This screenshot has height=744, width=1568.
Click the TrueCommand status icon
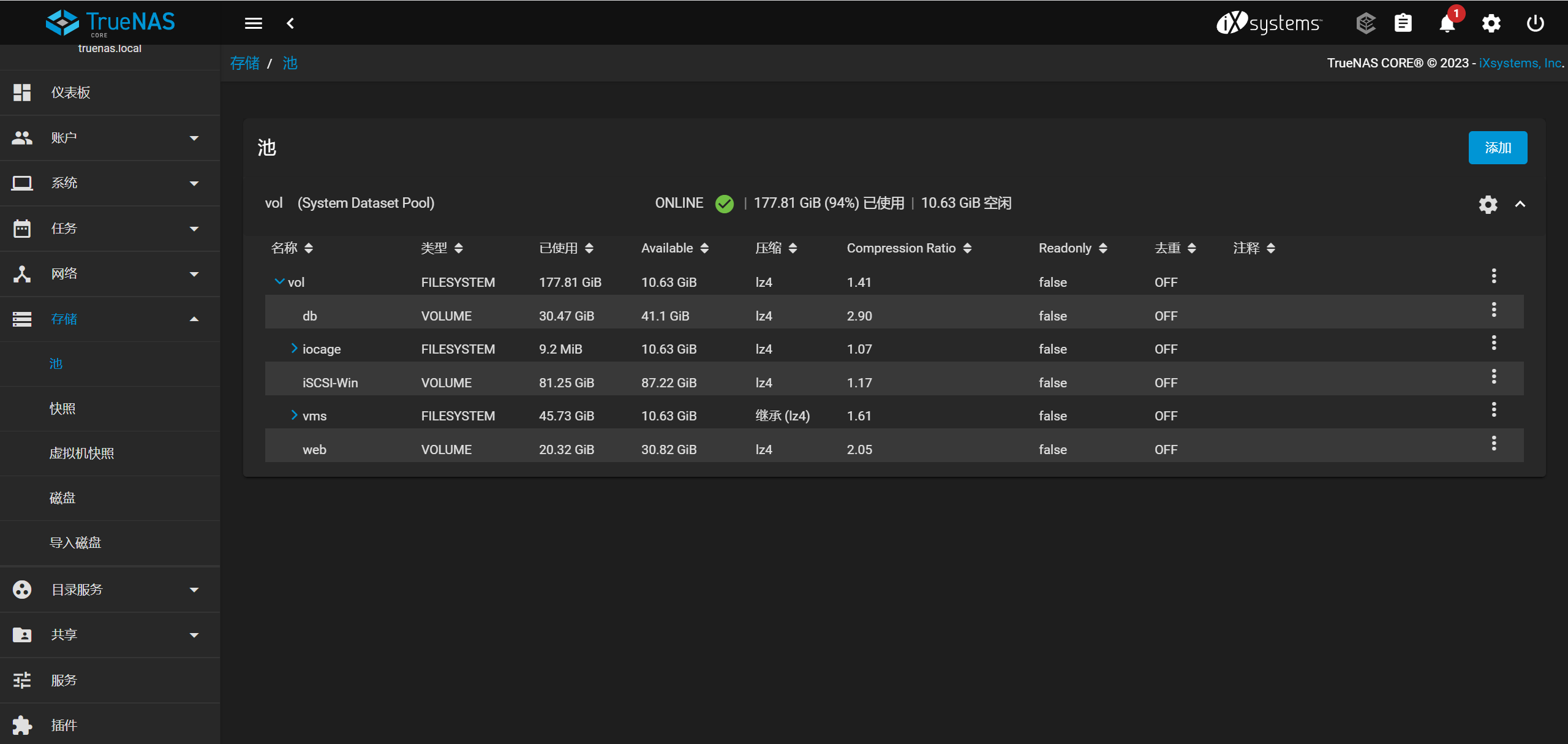click(x=1365, y=23)
